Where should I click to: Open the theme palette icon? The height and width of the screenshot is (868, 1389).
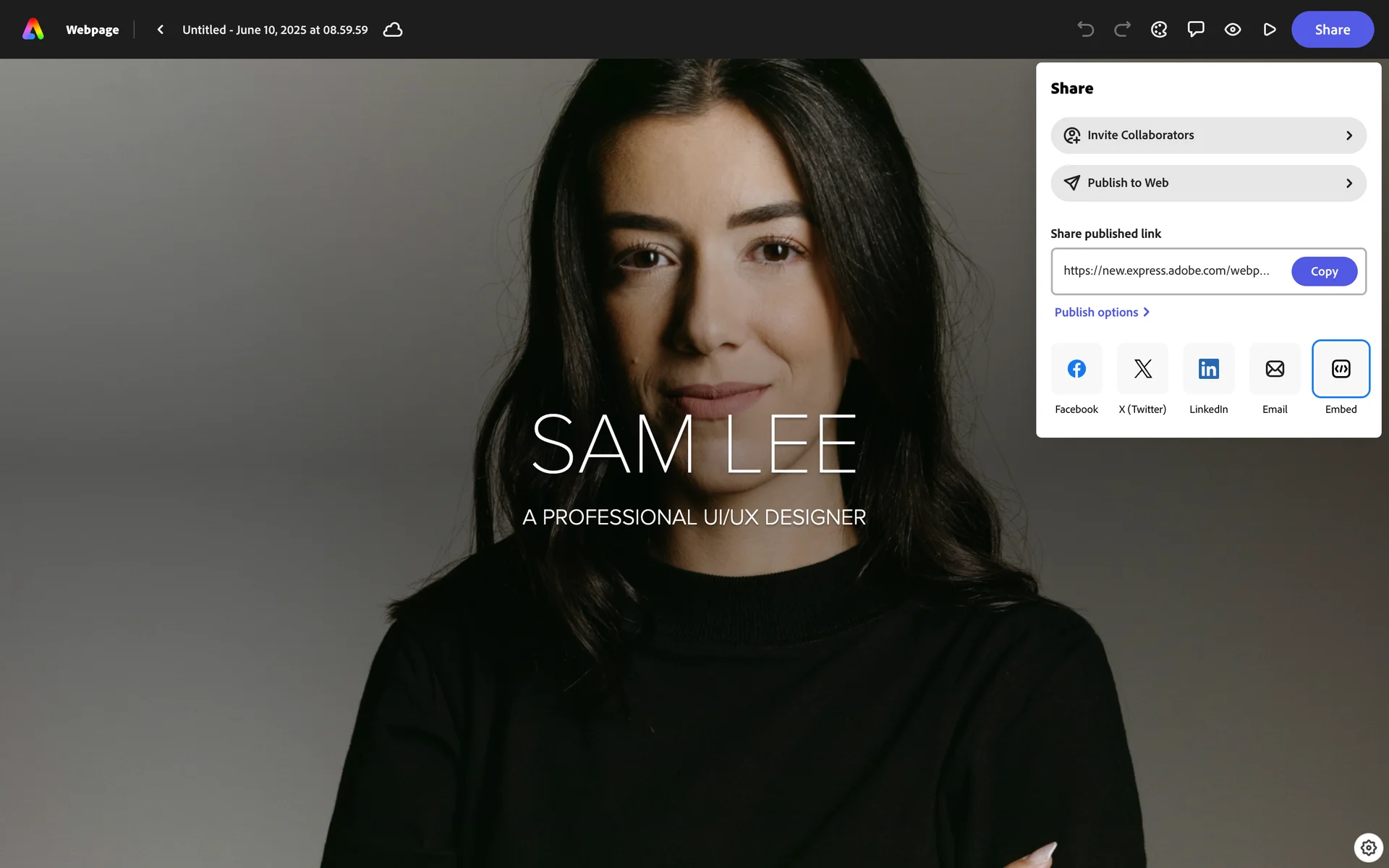[x=1159, y=30]
